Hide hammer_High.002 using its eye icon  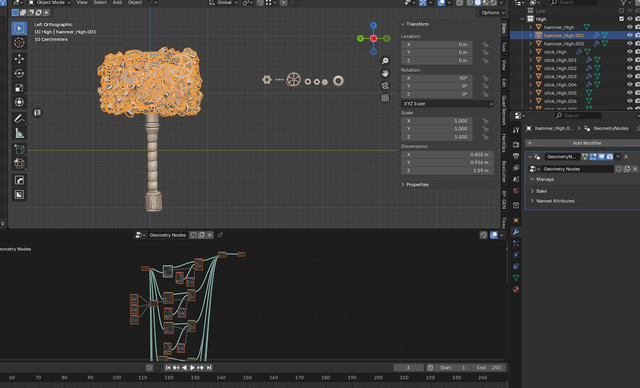[x=629, y=44]
